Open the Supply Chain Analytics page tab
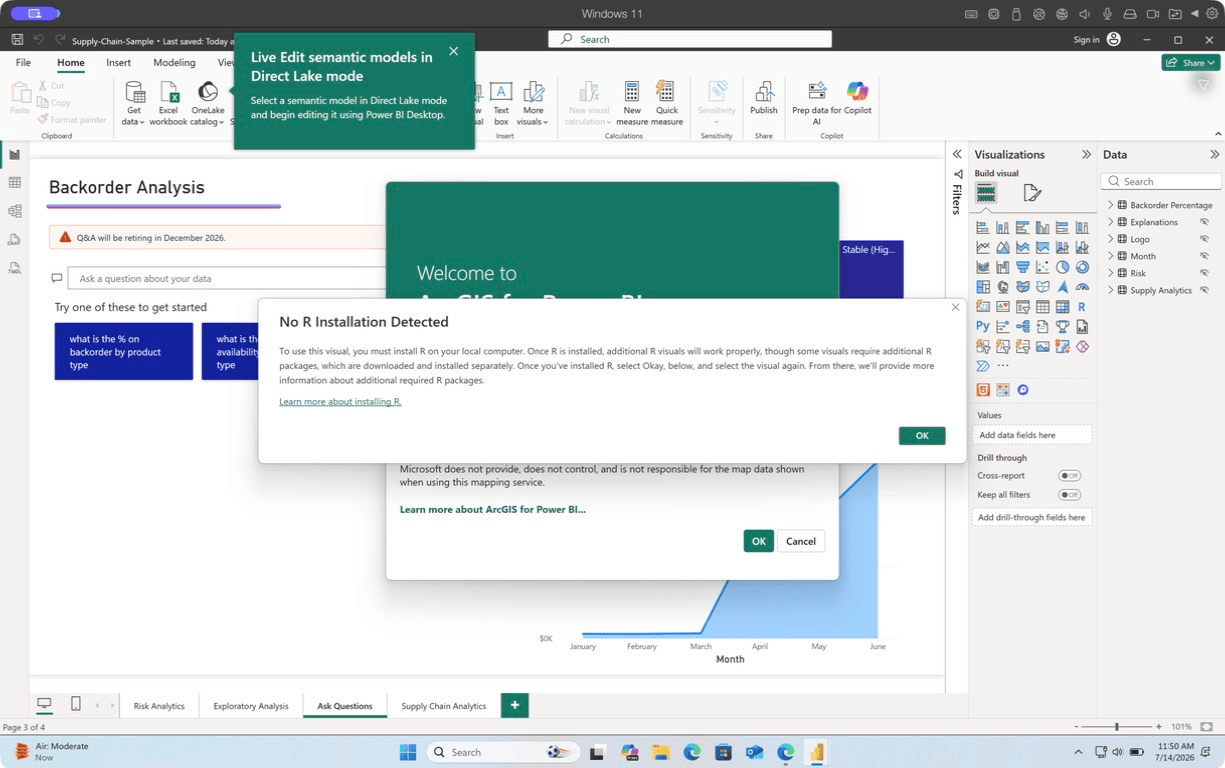Image resolution: width=1225 pixels, height=768 pixels. pos(444,706)
